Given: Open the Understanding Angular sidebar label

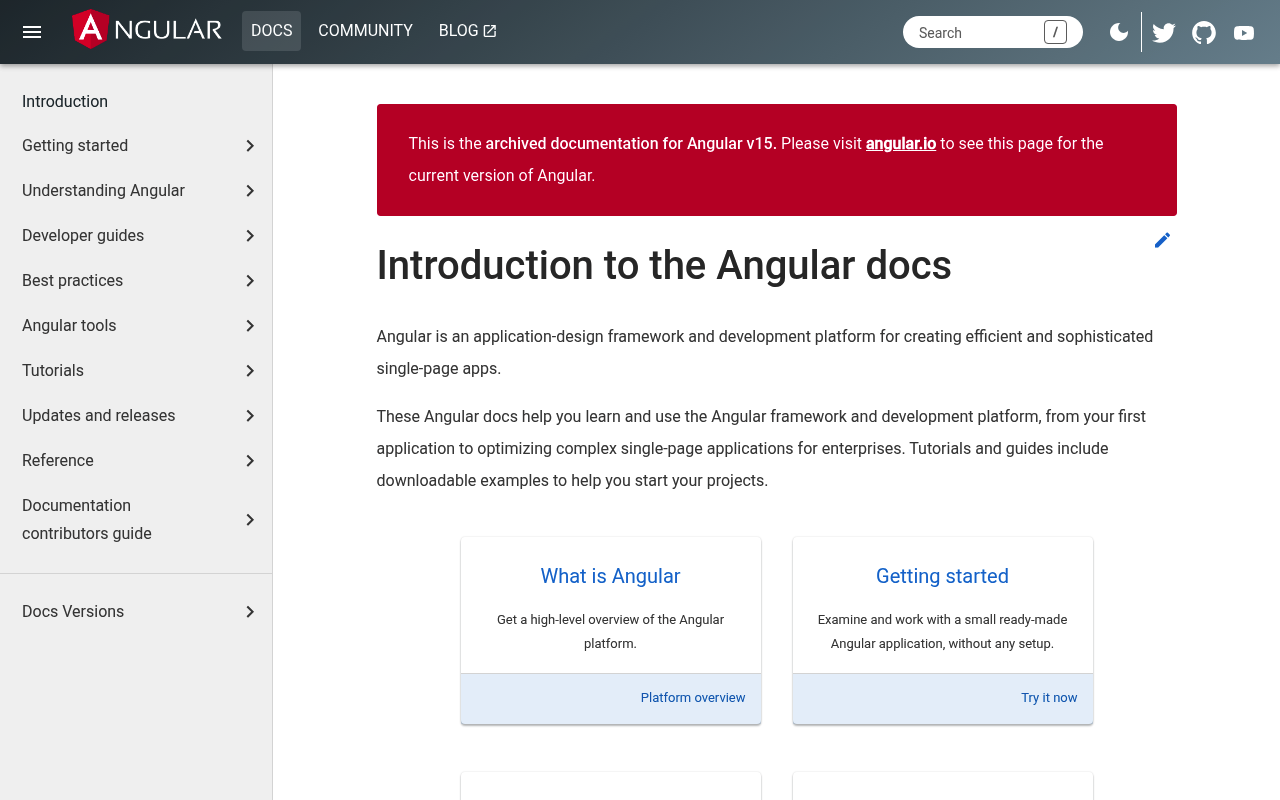Looking at the screenshot, I should tap(103, 191).
